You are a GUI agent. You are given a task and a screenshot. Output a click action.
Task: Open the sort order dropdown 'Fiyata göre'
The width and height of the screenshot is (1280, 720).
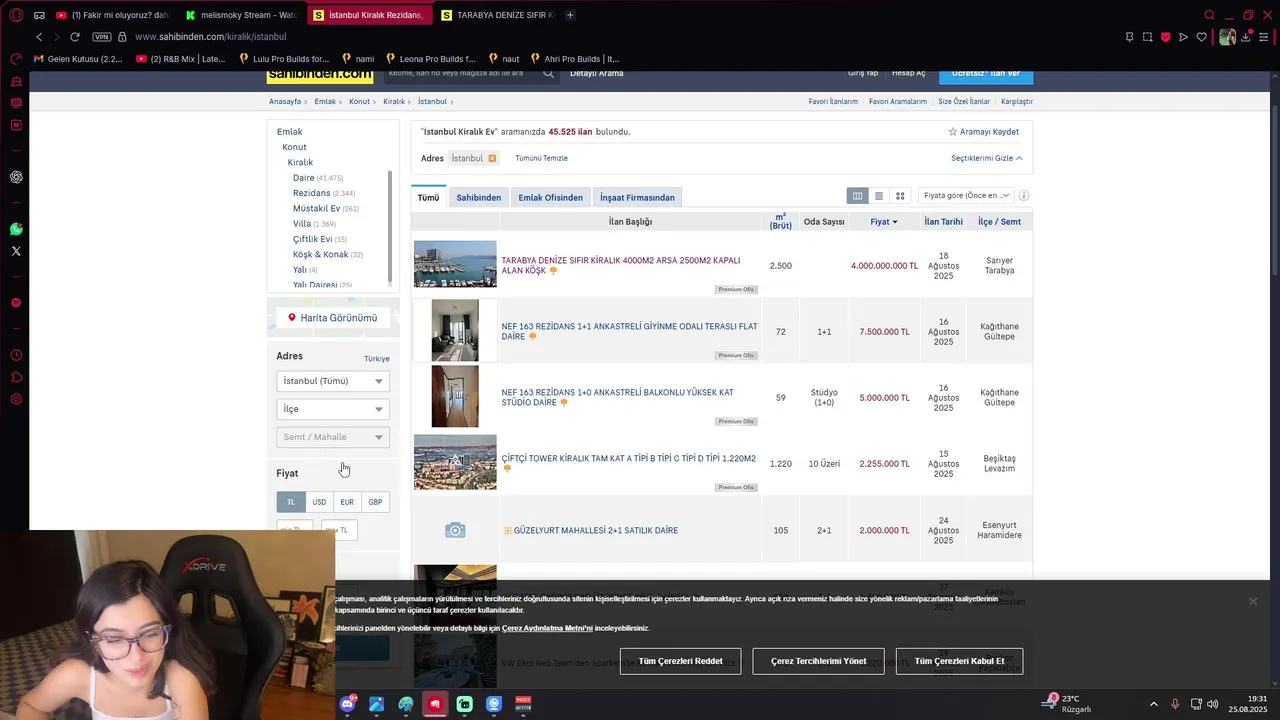(x=966, y=196)
